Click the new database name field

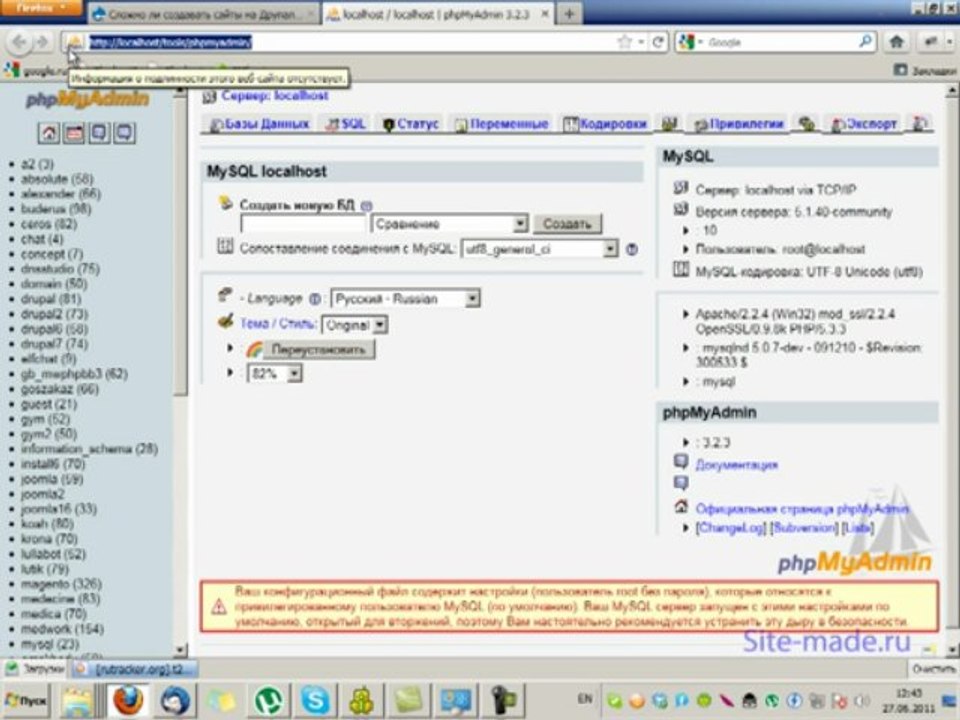(x=303, y=224)
